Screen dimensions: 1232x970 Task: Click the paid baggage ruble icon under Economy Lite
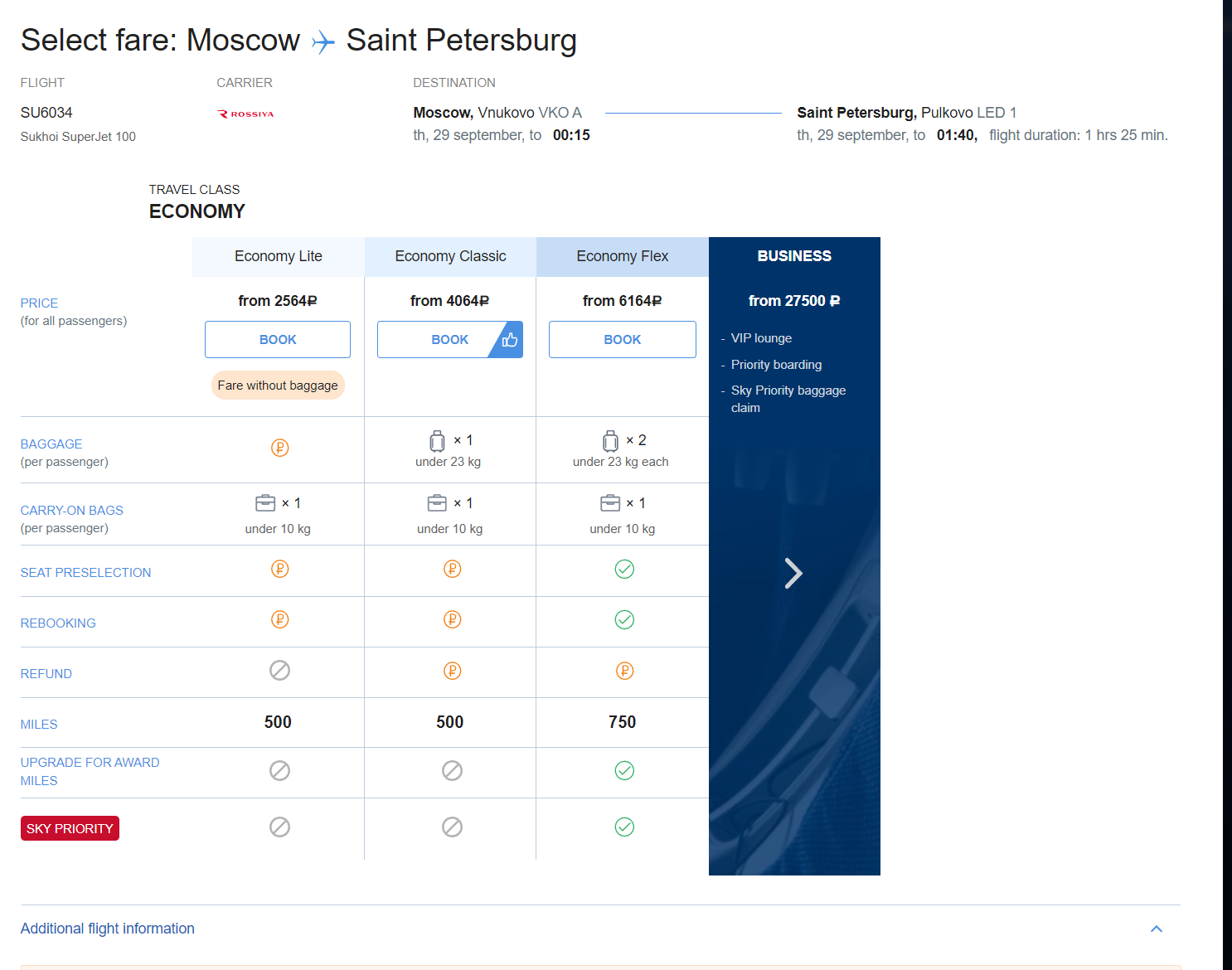pyautogui.click(x=279, y=448)
